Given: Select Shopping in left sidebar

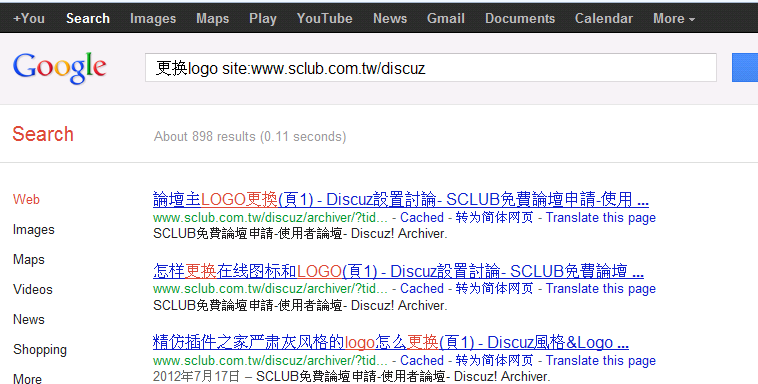Looking at the screenshot, I should click(x=40, y=349).
